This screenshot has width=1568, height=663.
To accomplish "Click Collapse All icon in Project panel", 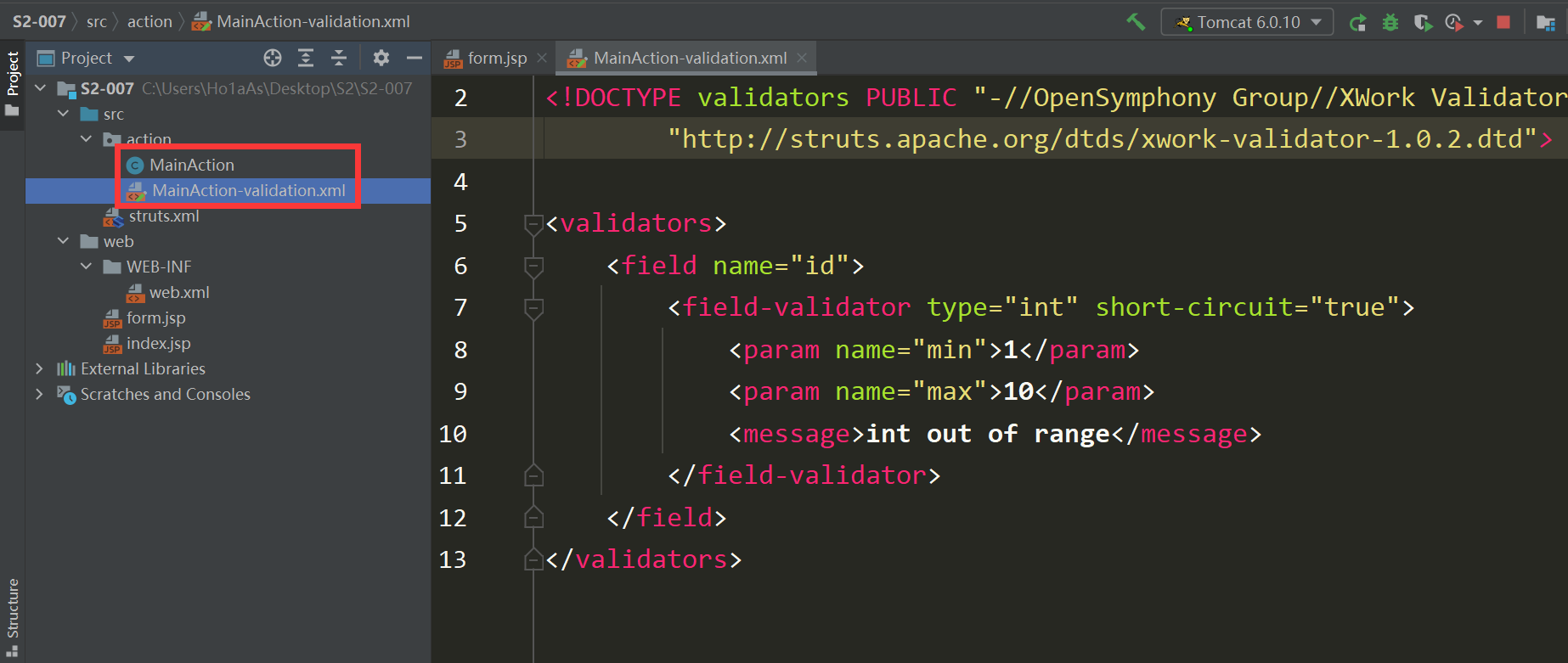I will point(339,58).
